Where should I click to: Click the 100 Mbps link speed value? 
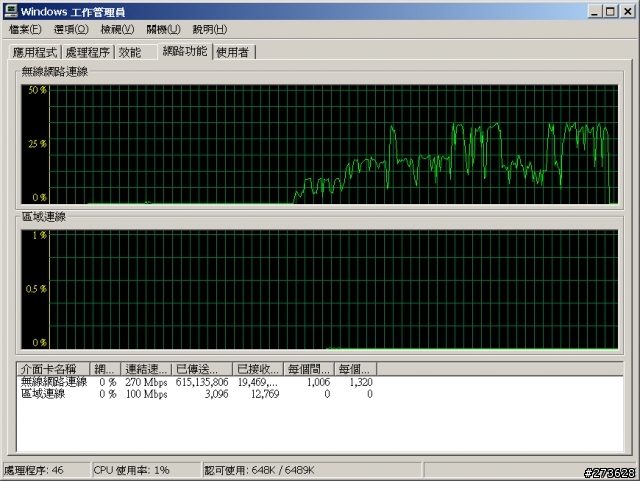(x=146, y=394)
